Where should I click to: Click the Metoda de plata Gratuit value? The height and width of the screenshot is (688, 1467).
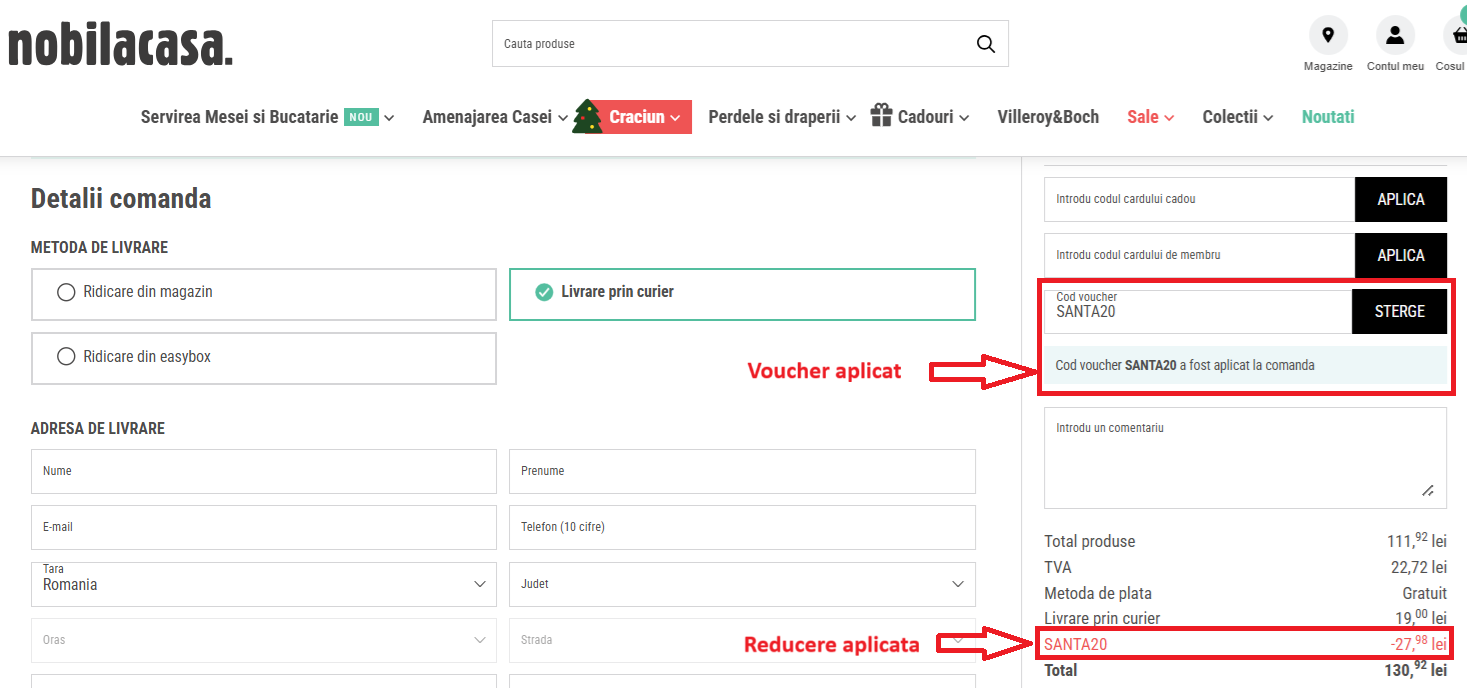[x=1424, y=593]
